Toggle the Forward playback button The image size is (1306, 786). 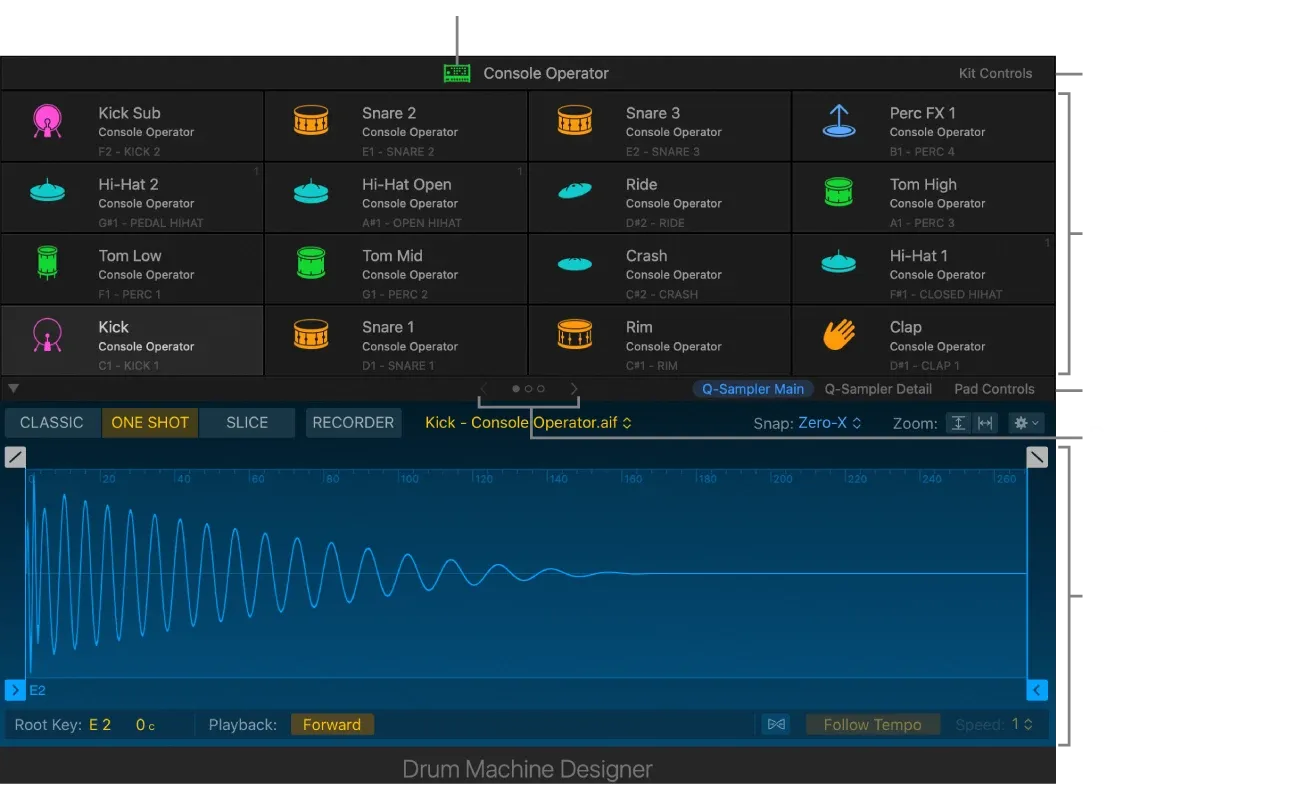[x=332, y=724]
